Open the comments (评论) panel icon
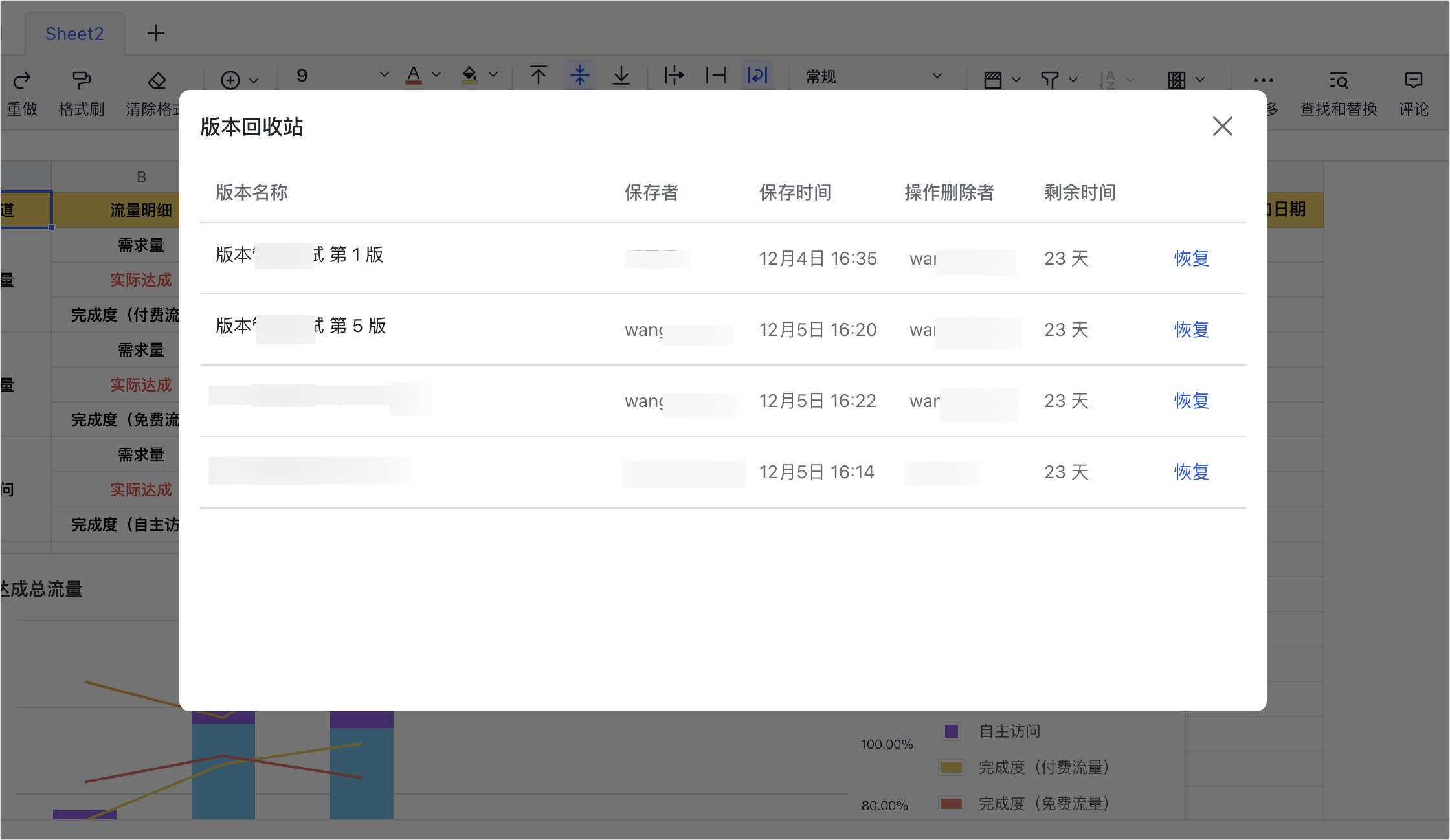The width and height of the screenshot is (1450, 840). coord(1413,80)
